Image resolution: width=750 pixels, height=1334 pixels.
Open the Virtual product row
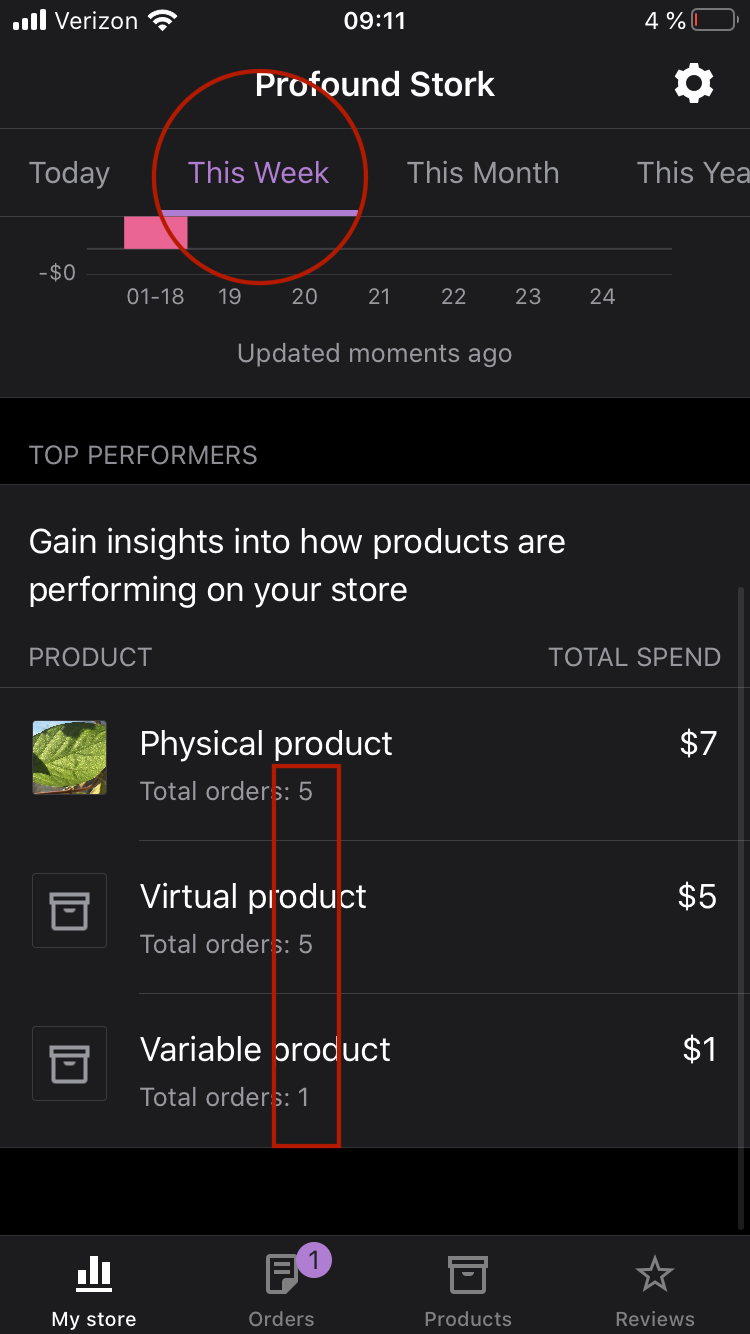pos(375,917)
